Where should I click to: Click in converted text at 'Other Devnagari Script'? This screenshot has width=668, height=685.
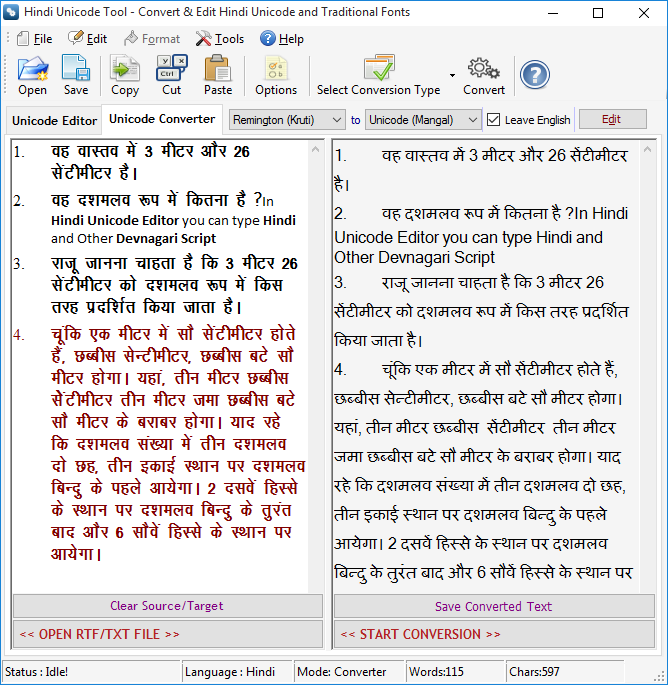tap(414, 258)
